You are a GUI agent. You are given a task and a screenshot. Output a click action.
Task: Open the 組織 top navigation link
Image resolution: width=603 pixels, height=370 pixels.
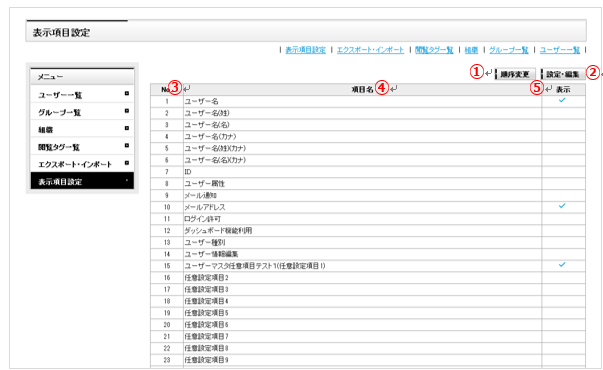pos(471,50)
